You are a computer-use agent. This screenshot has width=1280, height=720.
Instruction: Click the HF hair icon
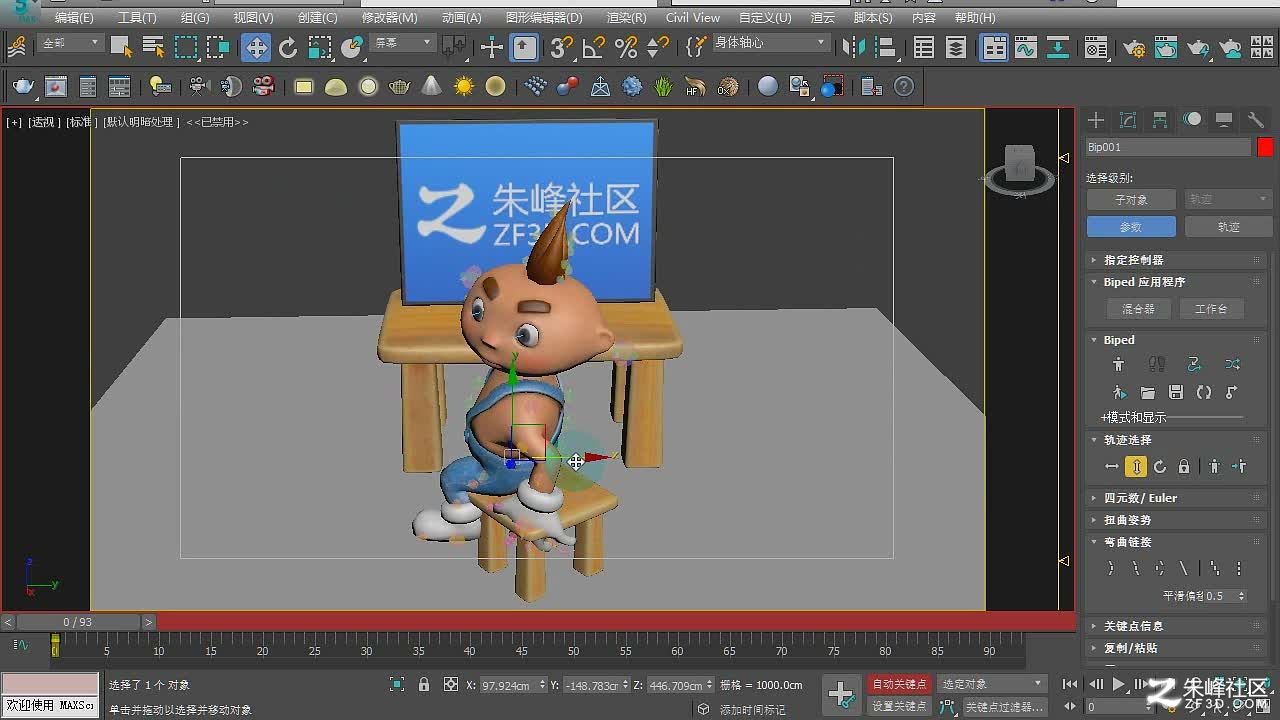696,87
